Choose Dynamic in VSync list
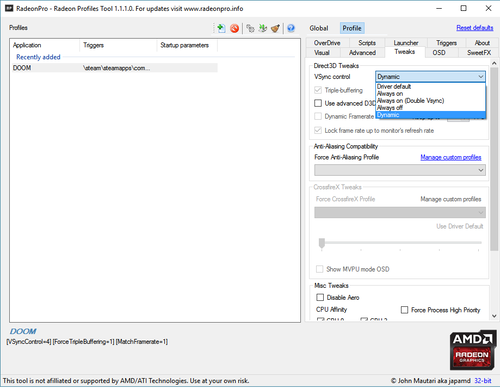Screen dimensions: 500x389 coord(430,115)
